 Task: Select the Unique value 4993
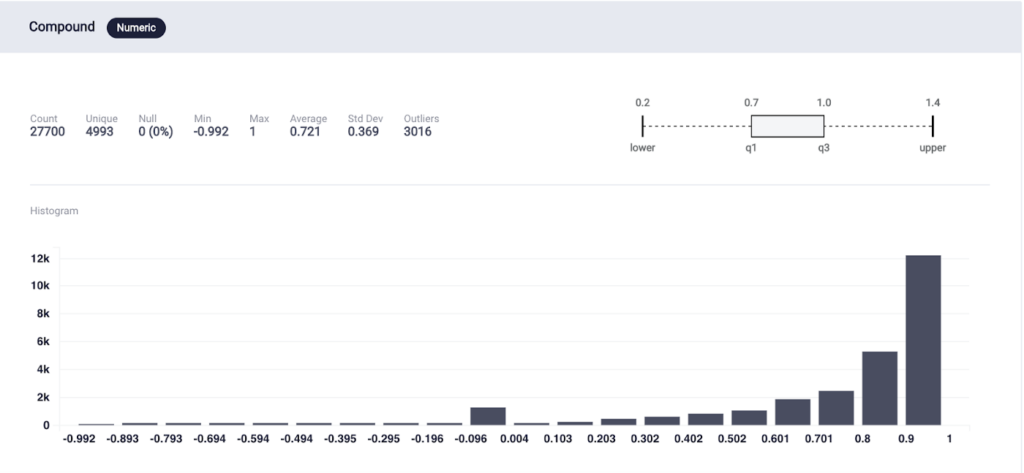pos(99,131)
